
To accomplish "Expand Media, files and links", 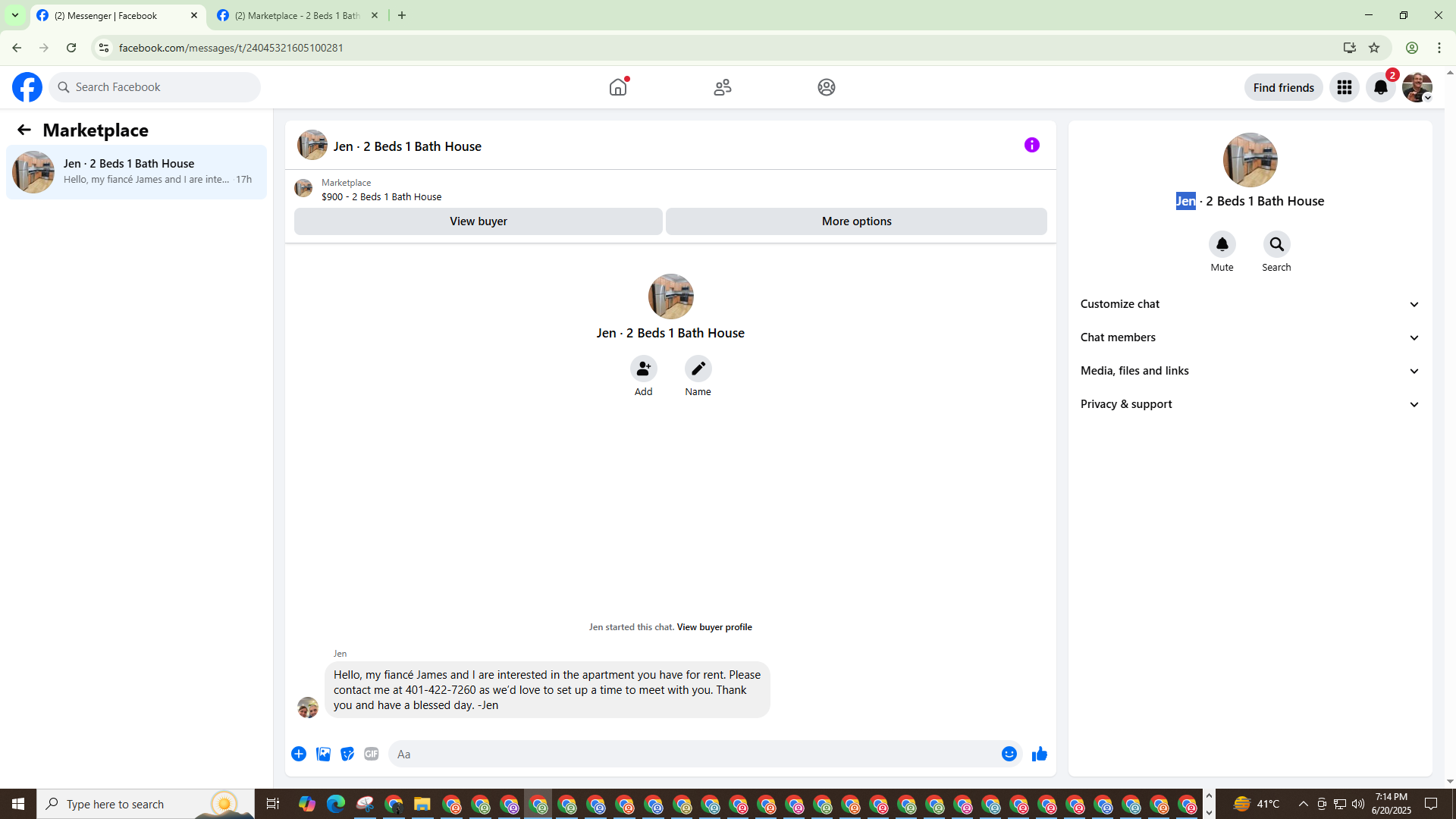I will (1248, 371).
